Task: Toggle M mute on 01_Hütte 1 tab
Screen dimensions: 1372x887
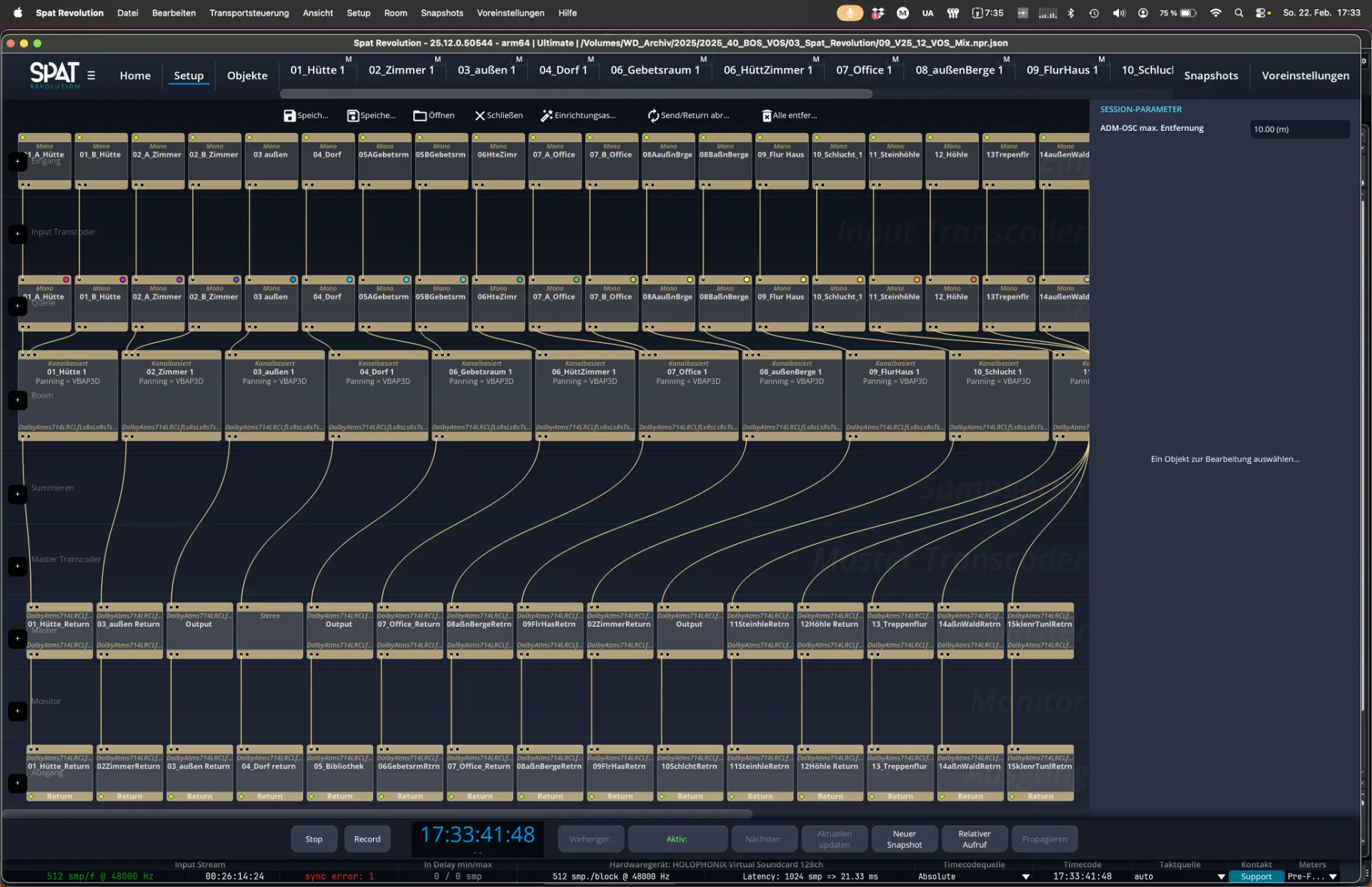Action: (349, 59)
